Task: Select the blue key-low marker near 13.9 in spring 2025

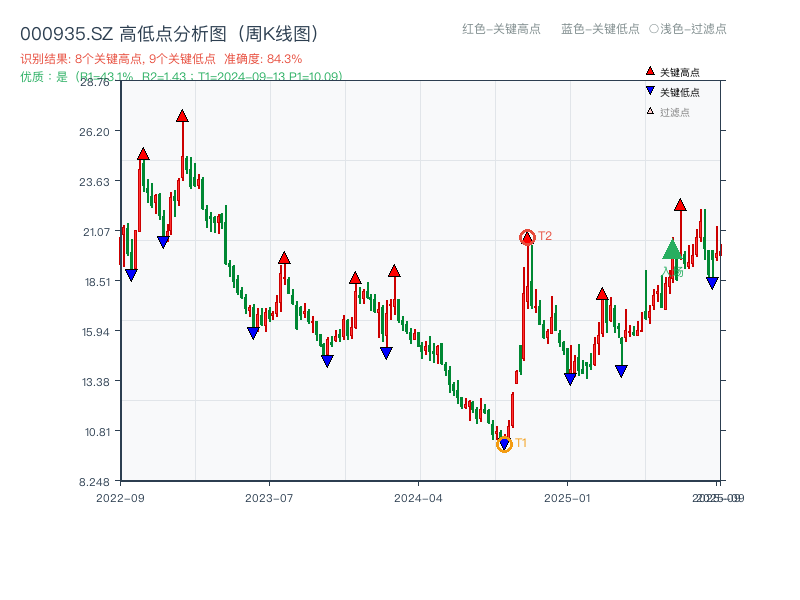Action: pos(621,371)
